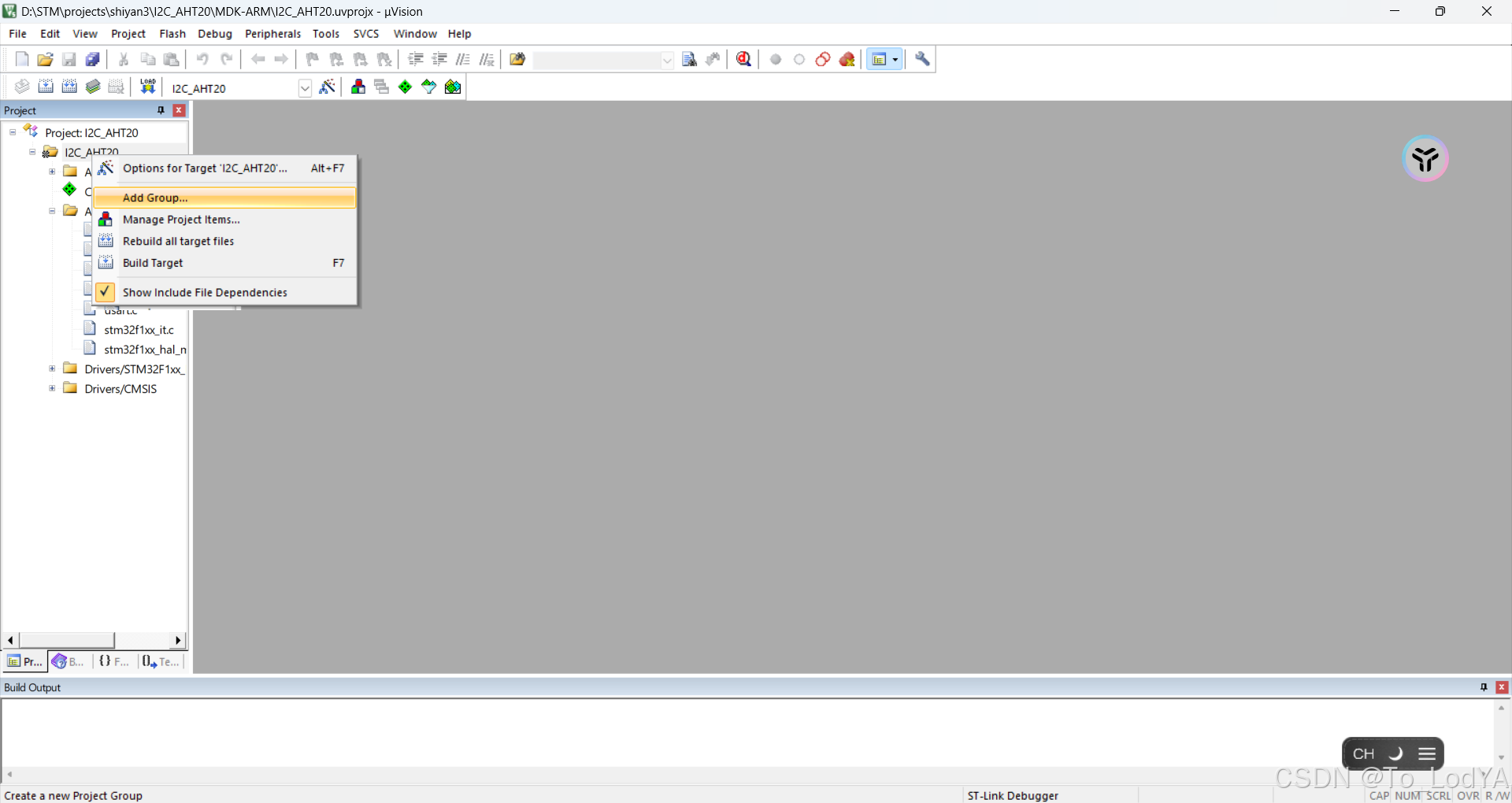This screenshot has height=803, width=1512.
Task: Open the find text combo box dropdown
Action: tap(667, 60)
